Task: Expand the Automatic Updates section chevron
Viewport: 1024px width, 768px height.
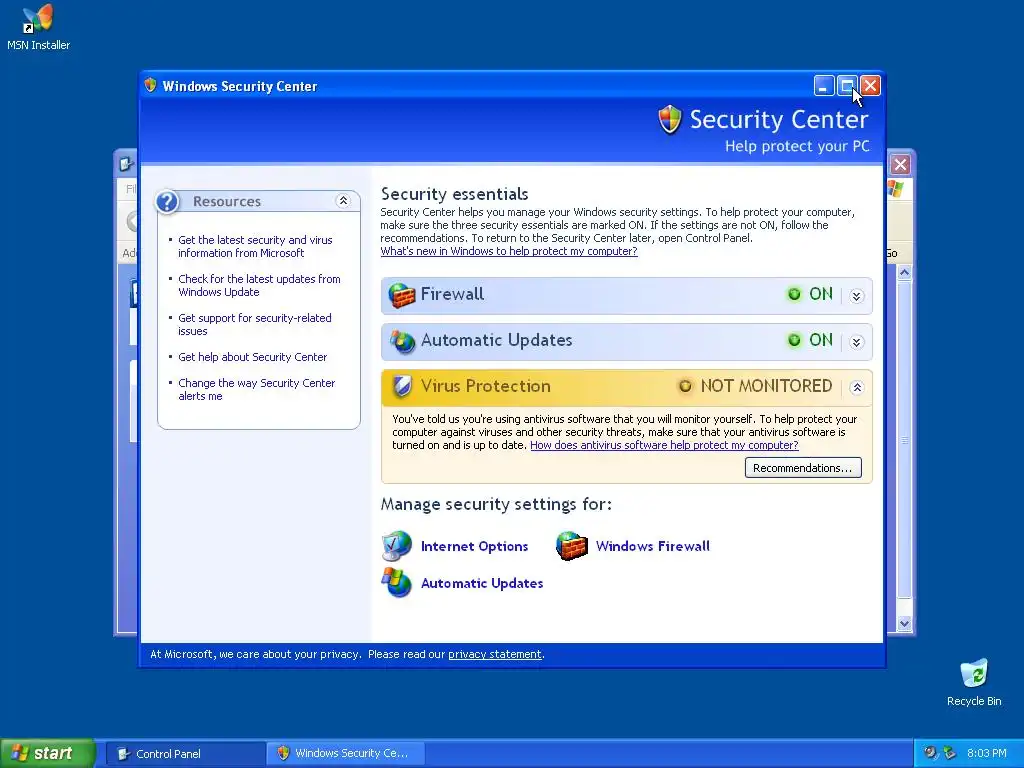Action: click(x=856, y=342)
